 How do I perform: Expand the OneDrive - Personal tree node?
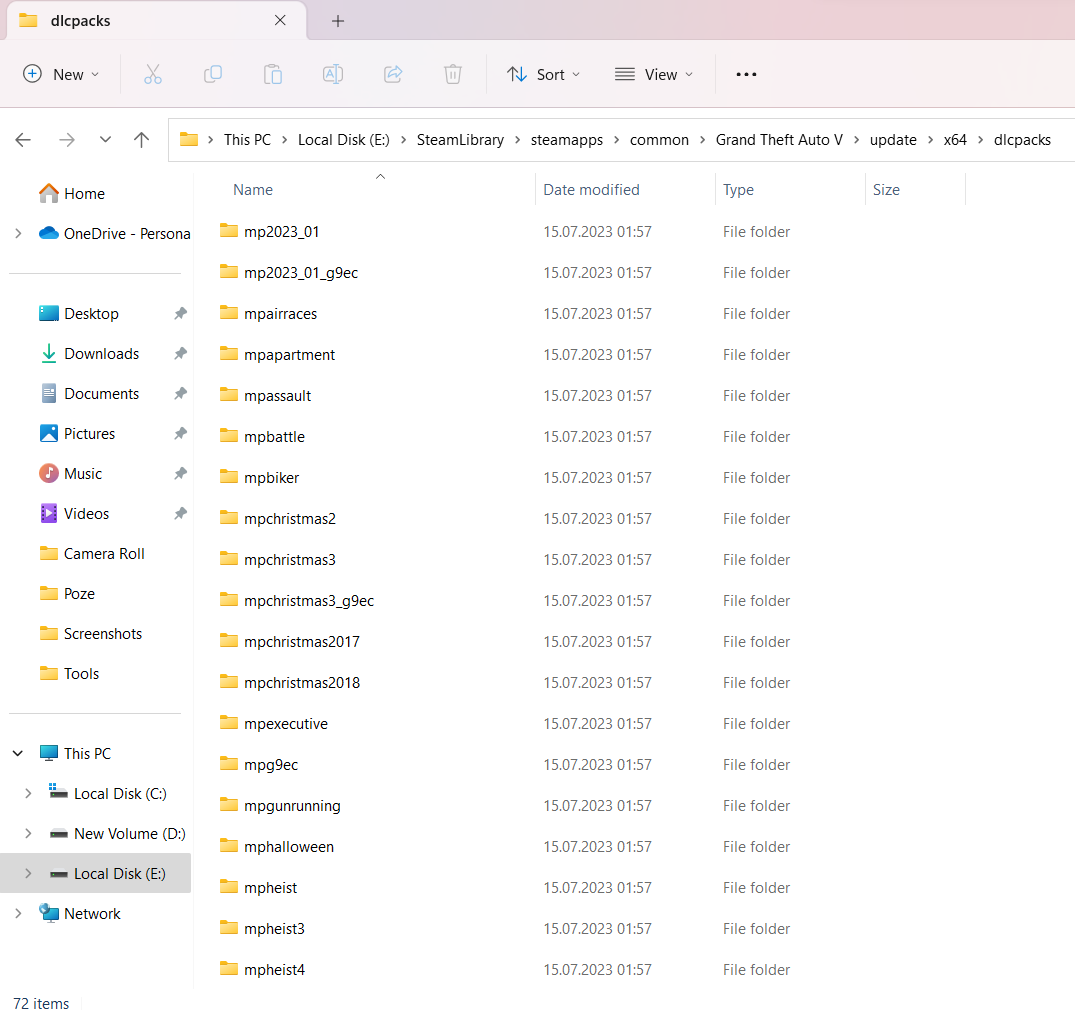click(19, 234)
